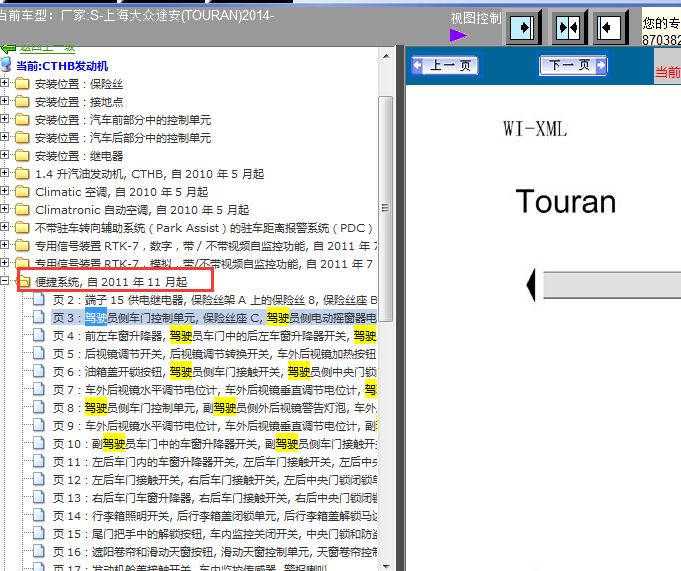Go to next page with 下一页 button
This screenshot has width=681, height=571.
[x=573, y=65]
